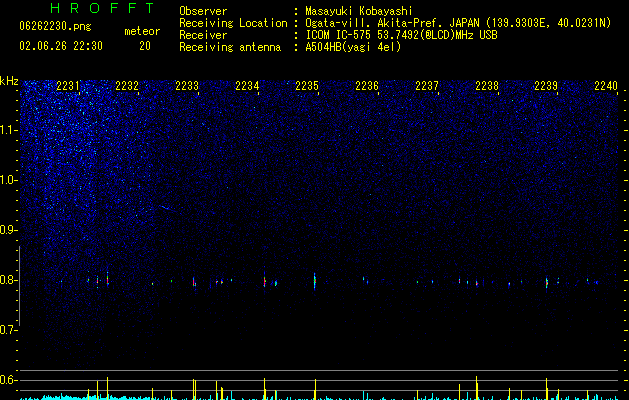The width and height of the screenshot is (629, 400).
Task: Click the 2232 time marker
Action: 127,86
